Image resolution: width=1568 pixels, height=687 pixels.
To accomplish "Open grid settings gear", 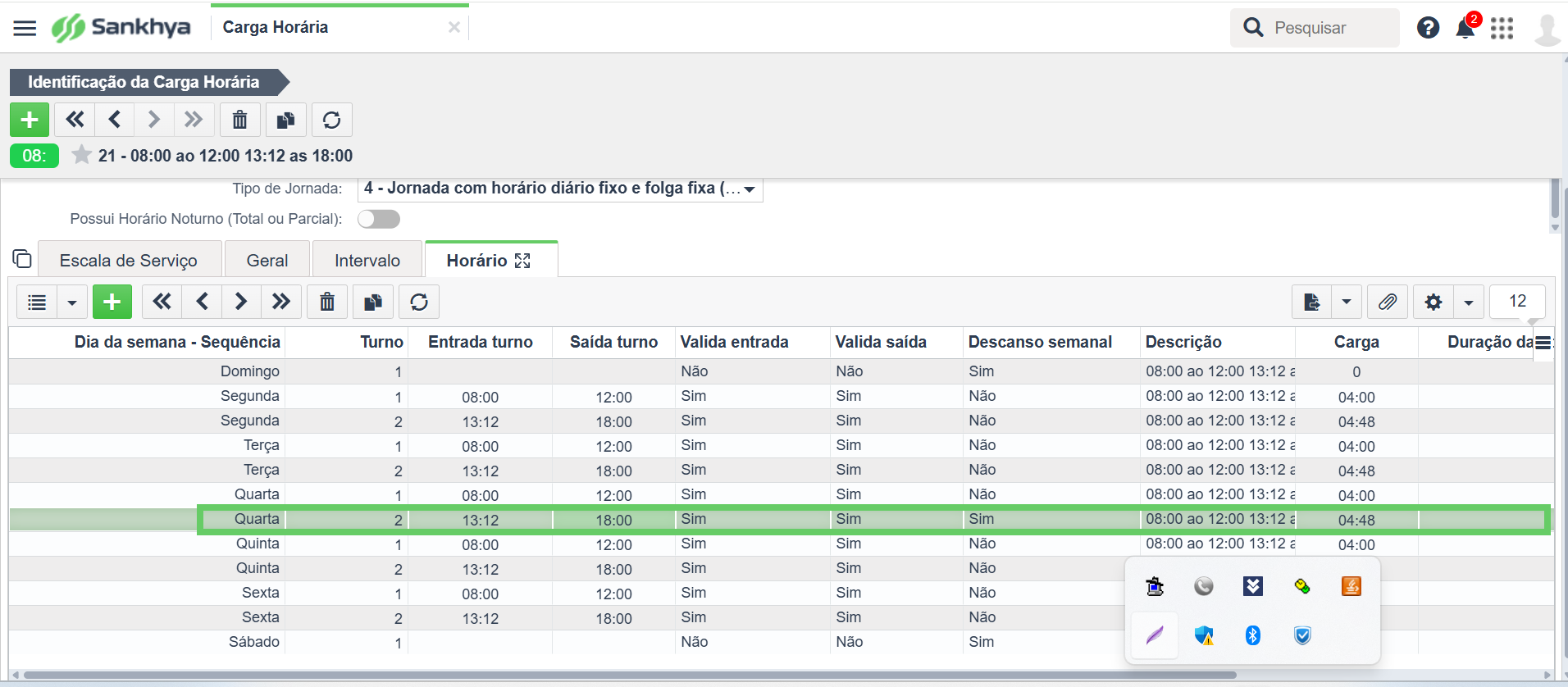I will 1434,302.
